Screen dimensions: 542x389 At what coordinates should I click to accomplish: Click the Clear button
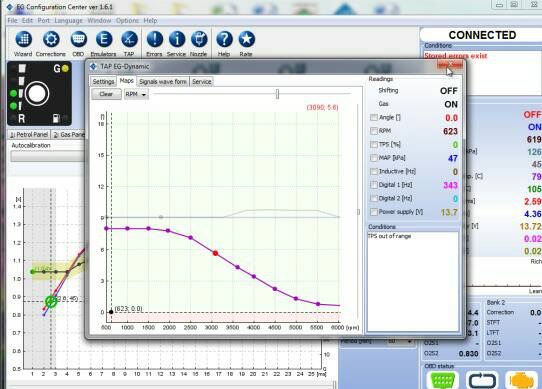106,94
